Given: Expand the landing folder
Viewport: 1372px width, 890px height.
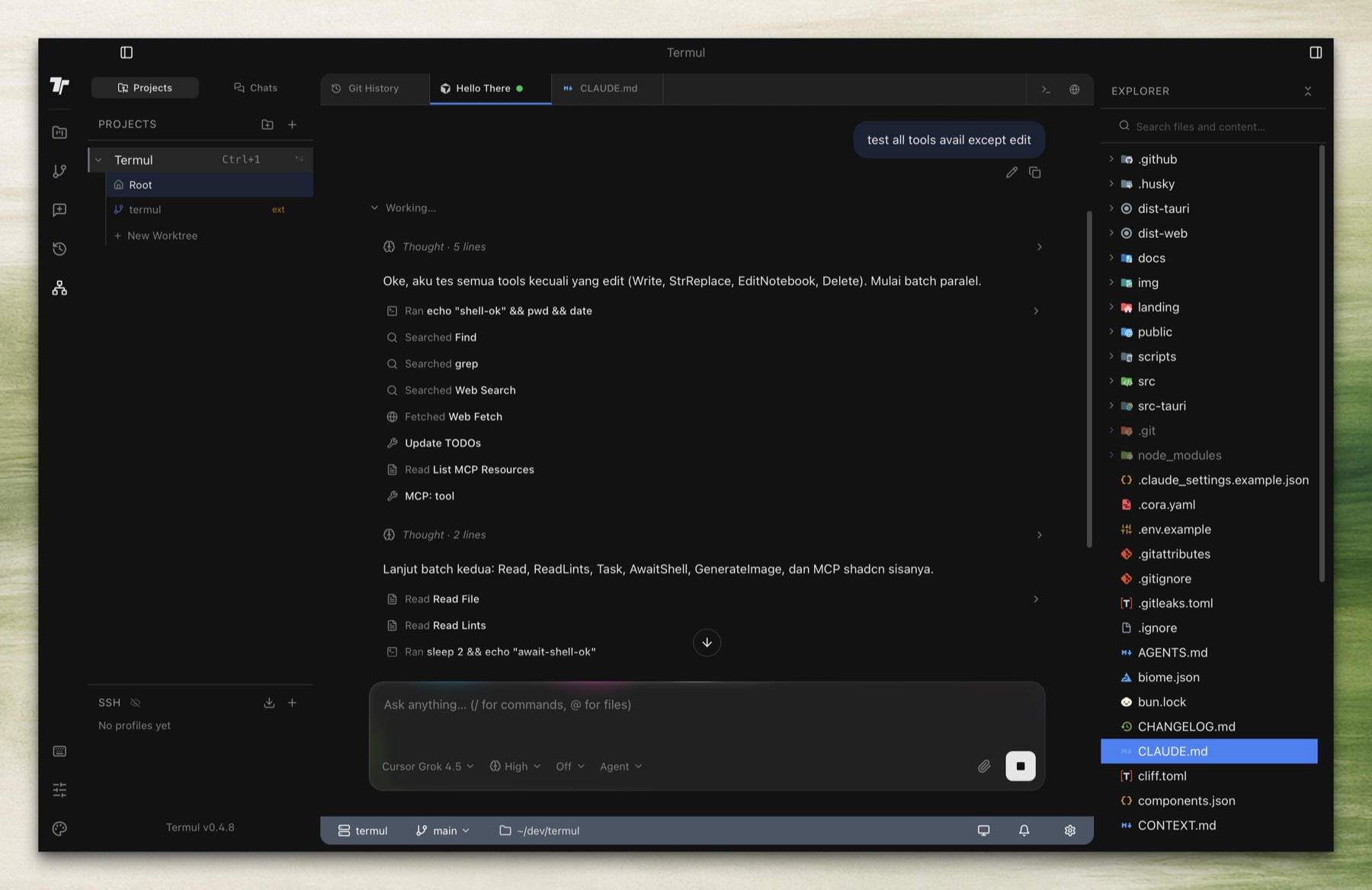Looking at the screenshot, I should coord(1210,307).
